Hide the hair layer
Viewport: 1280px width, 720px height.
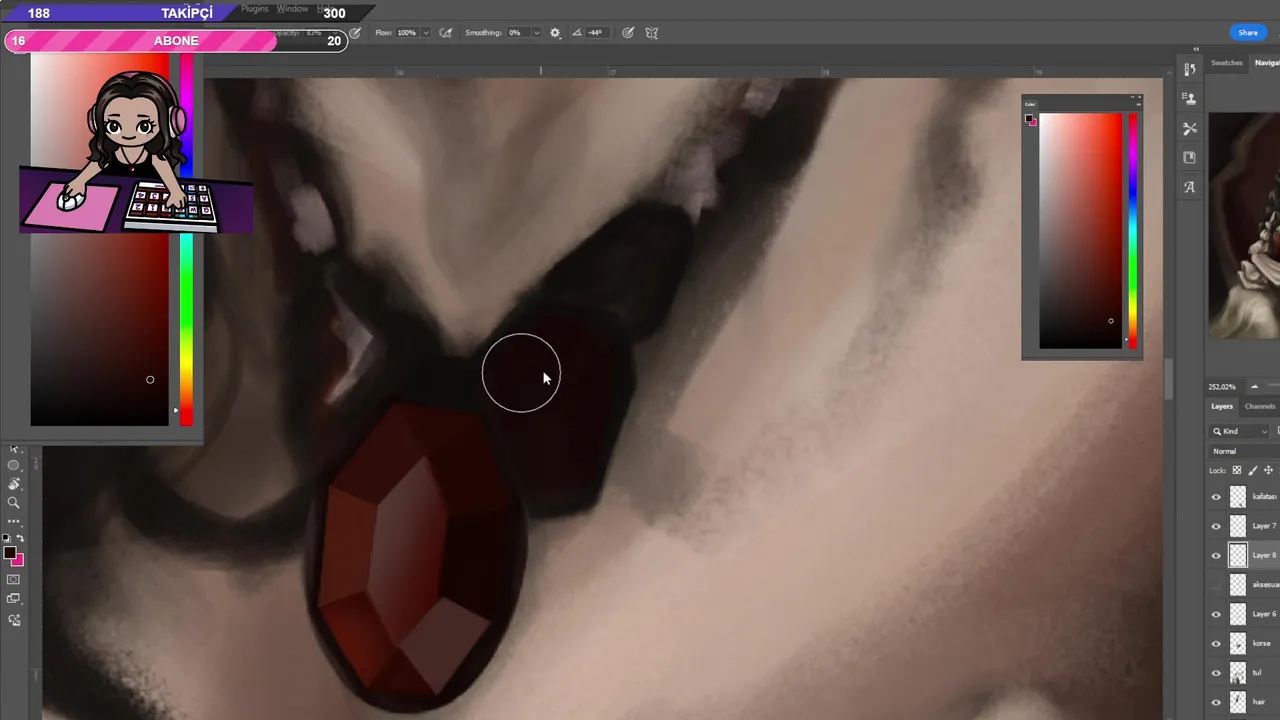(x=1216, y=702)
